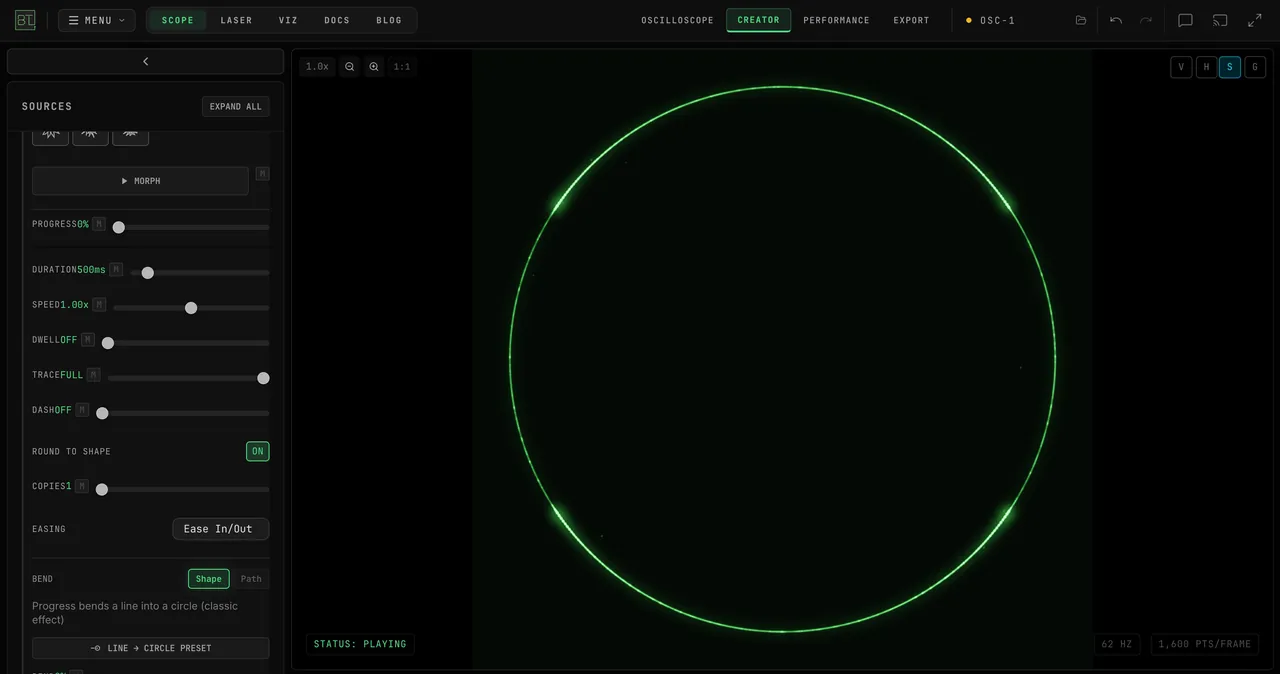Screen dimensions: 1280x674
Task: Click the 1,600 PTS/FRAME readout
Action: [x=1205, y=644]
